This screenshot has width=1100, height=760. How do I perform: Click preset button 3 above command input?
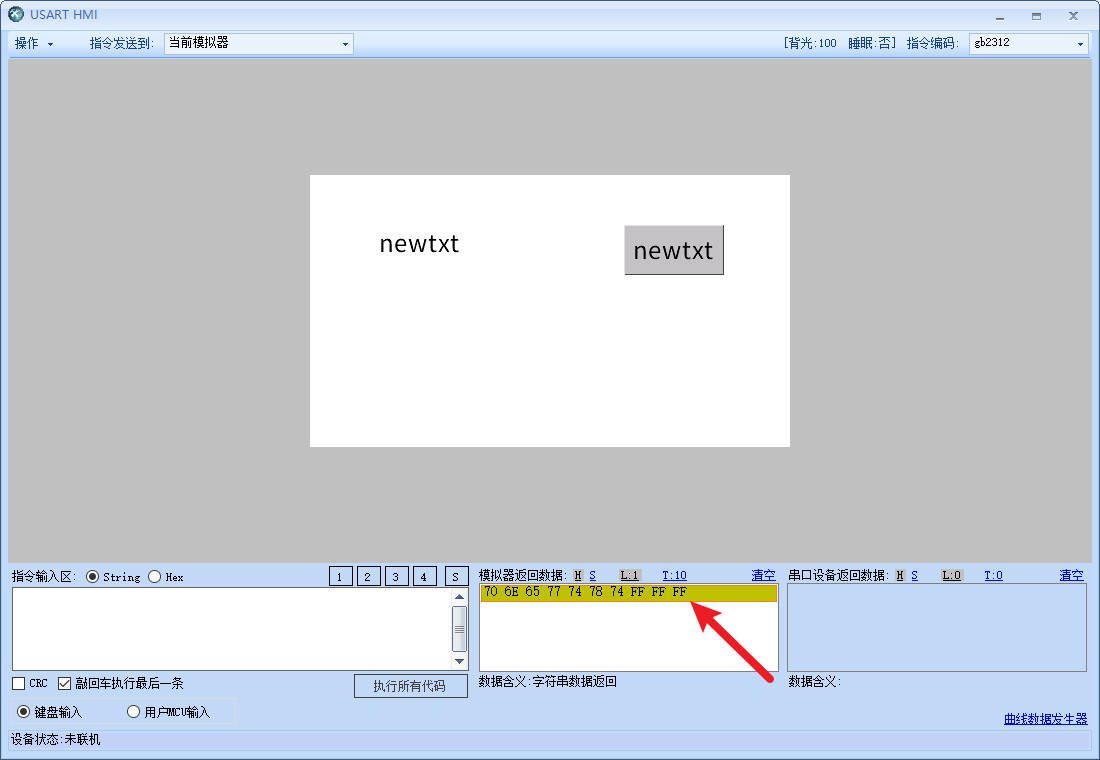[397, 576]
